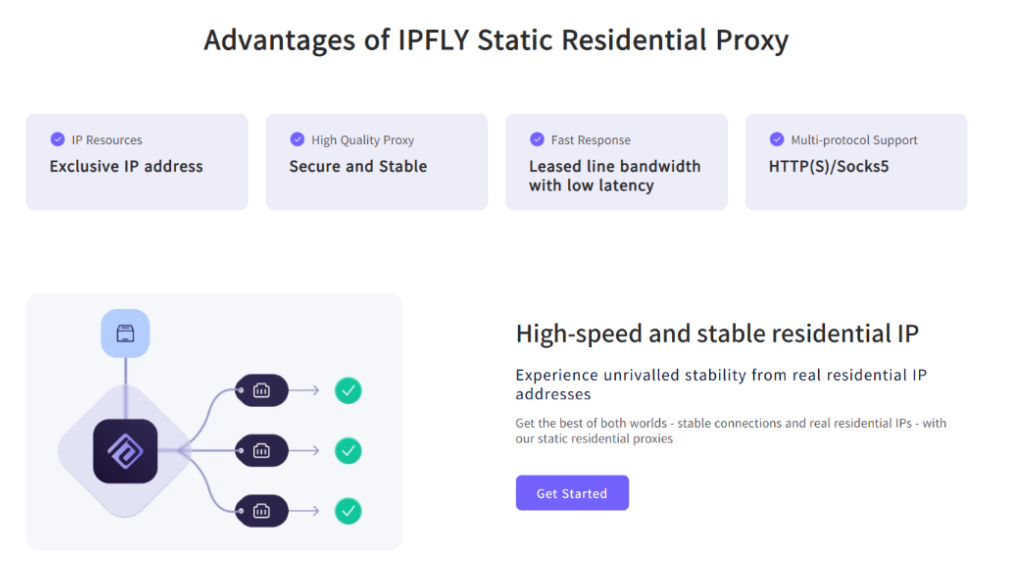
Task: Click the middle dark proxy node icon
Action: [261, 451]
